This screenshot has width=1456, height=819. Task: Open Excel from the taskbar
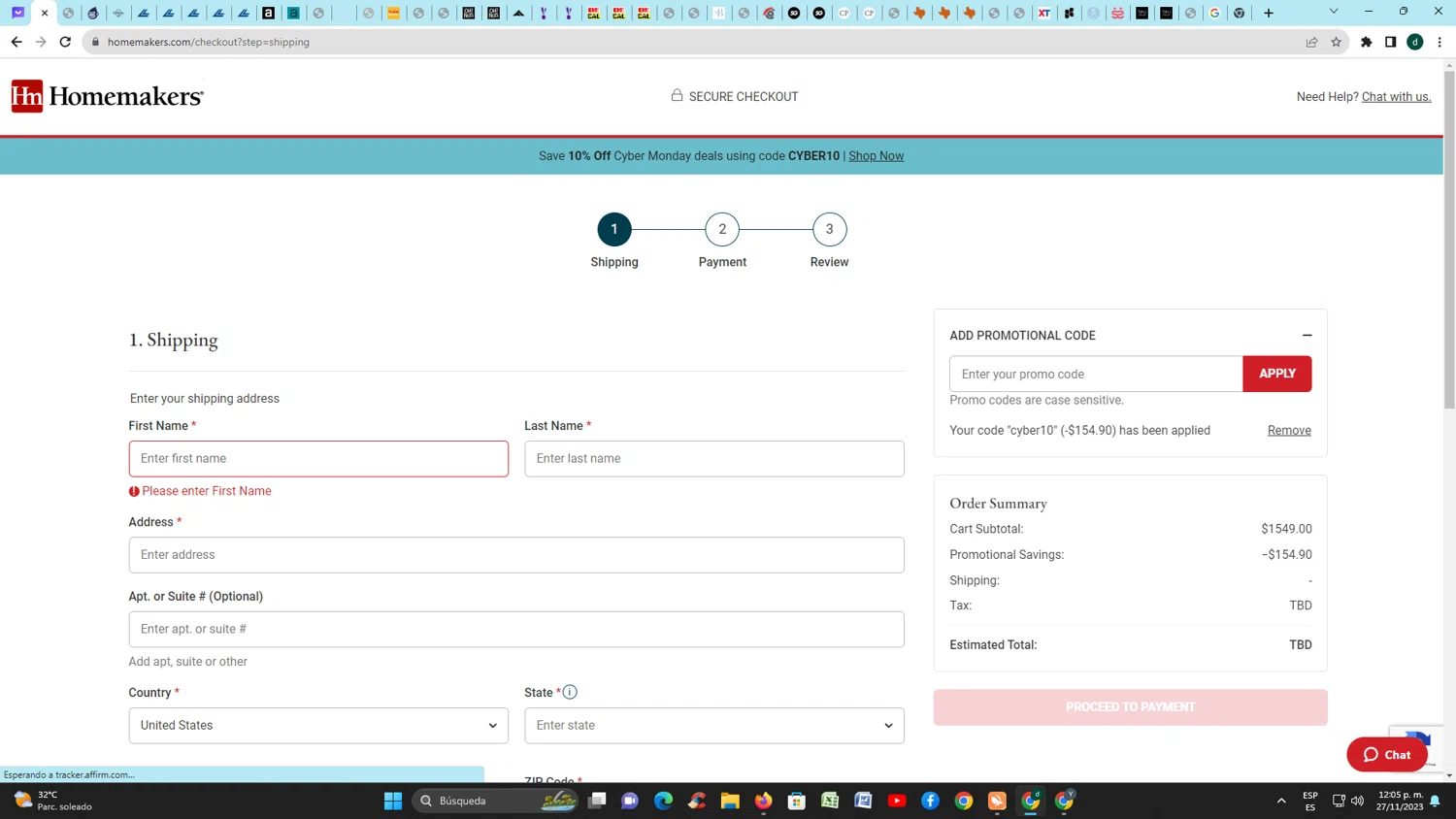point(830,801)
